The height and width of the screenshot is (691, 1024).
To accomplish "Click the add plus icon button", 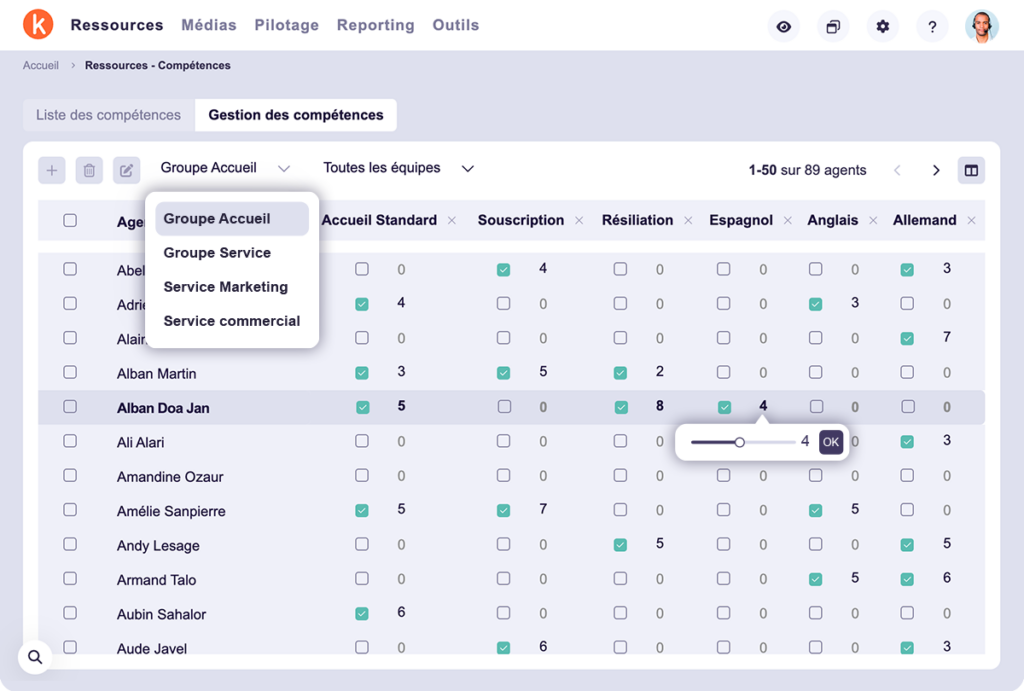I will (52, 170).
